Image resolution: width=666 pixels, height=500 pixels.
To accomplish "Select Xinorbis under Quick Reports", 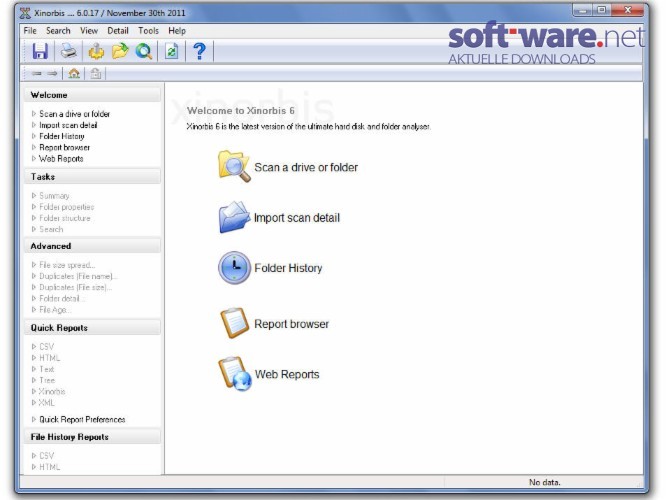I will [52, 391].
